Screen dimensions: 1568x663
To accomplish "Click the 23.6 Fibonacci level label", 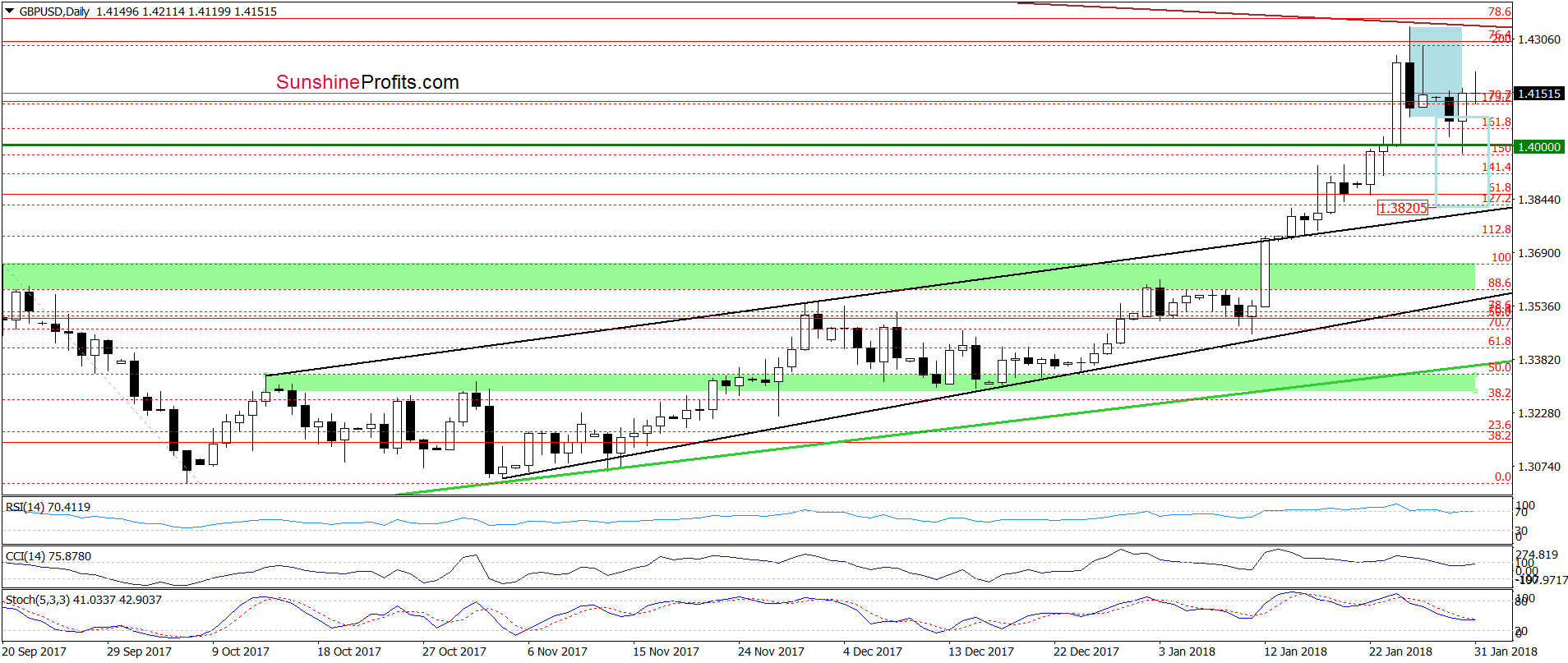I will coord(1500,425).
